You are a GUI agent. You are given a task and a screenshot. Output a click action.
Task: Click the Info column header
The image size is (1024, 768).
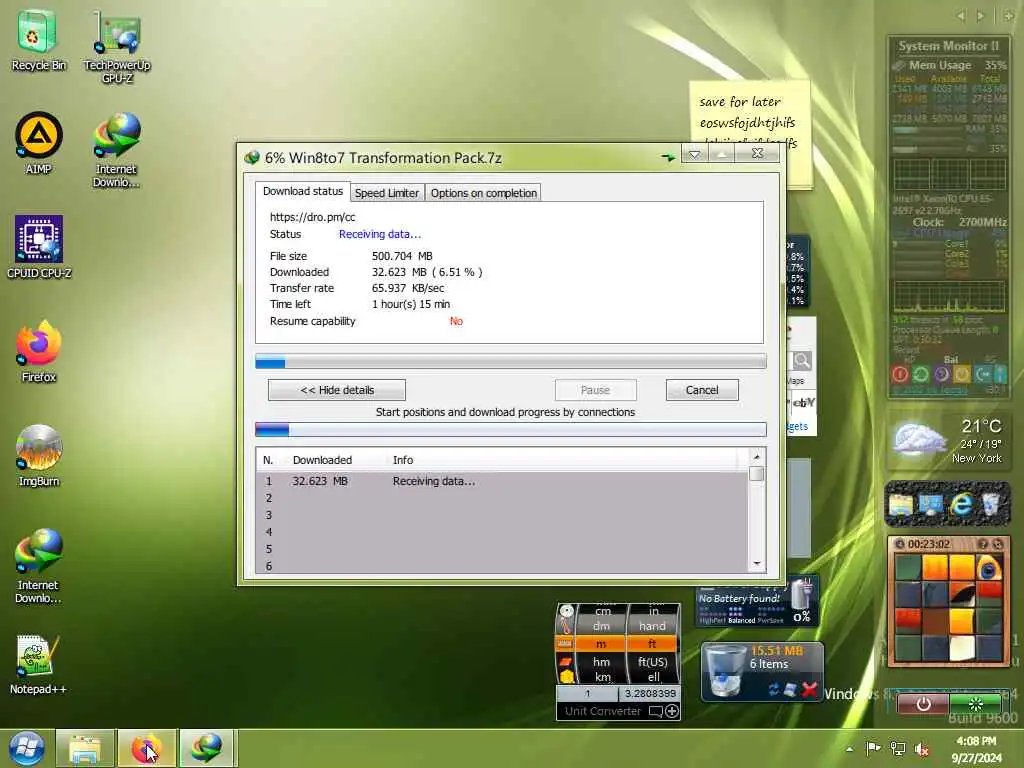click(403, 460)
